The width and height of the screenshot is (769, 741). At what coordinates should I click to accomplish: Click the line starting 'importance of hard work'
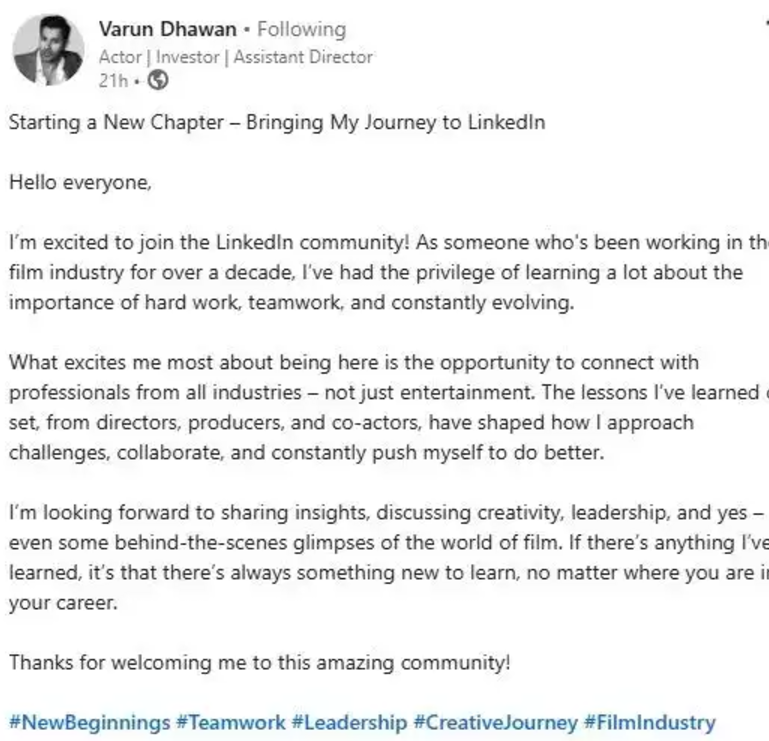(x=291, y=302)
